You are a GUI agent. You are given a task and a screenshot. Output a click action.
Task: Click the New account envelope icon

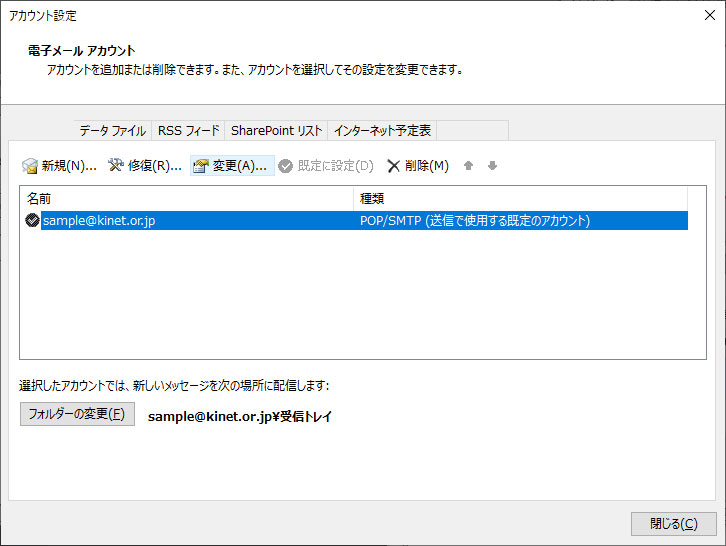click(x=30, y=166)
